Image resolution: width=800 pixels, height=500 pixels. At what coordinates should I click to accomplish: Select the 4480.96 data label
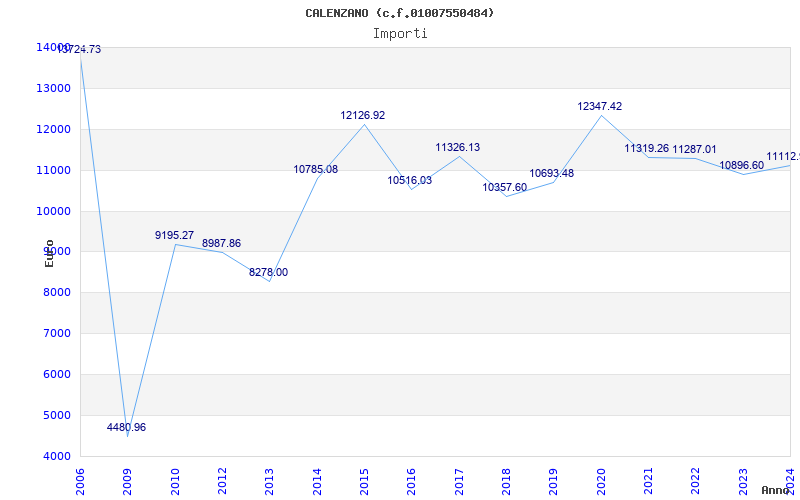point(127,427)
